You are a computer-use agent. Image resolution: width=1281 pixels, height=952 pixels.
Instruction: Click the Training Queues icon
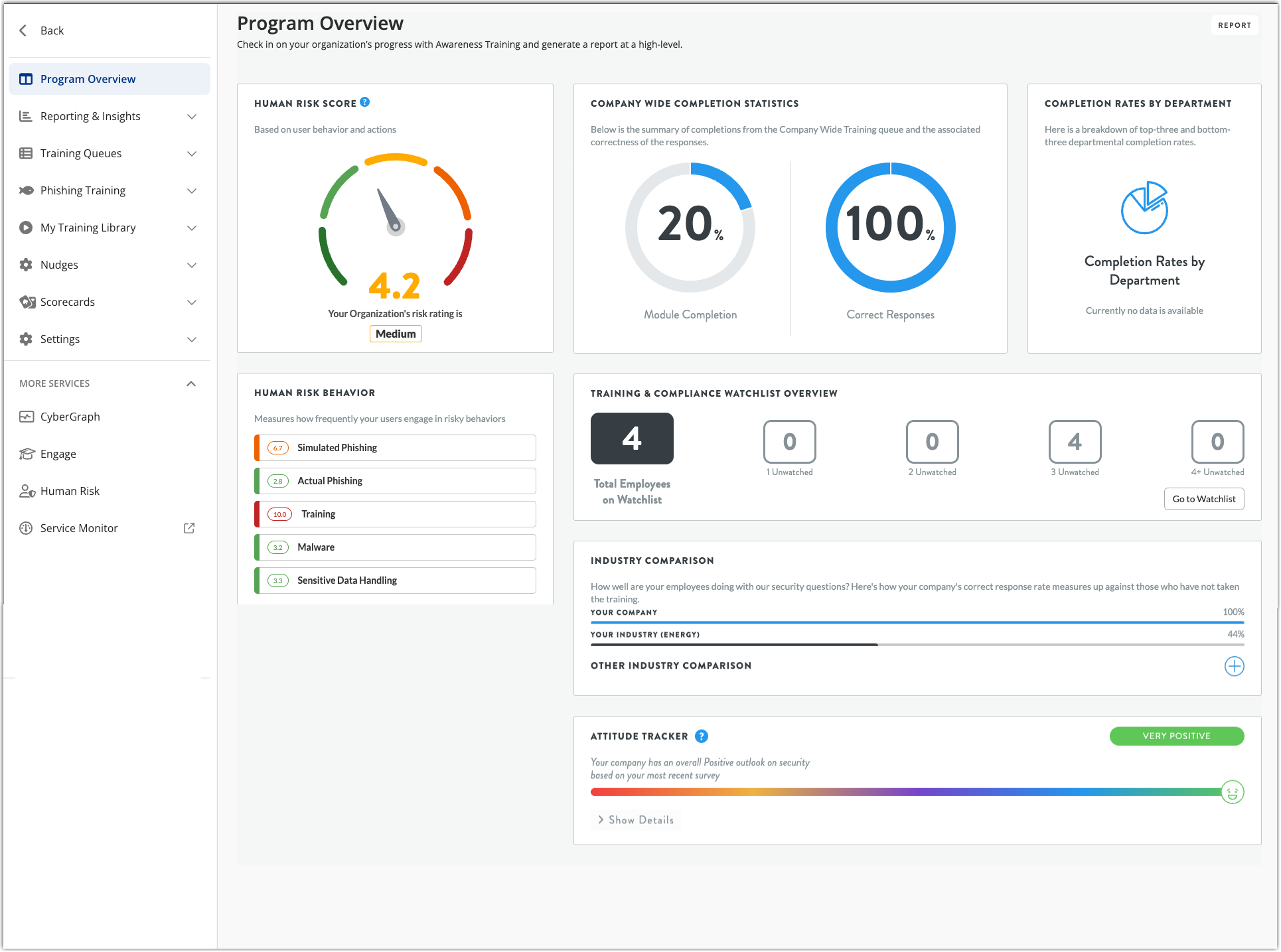[x=25, y=153]
